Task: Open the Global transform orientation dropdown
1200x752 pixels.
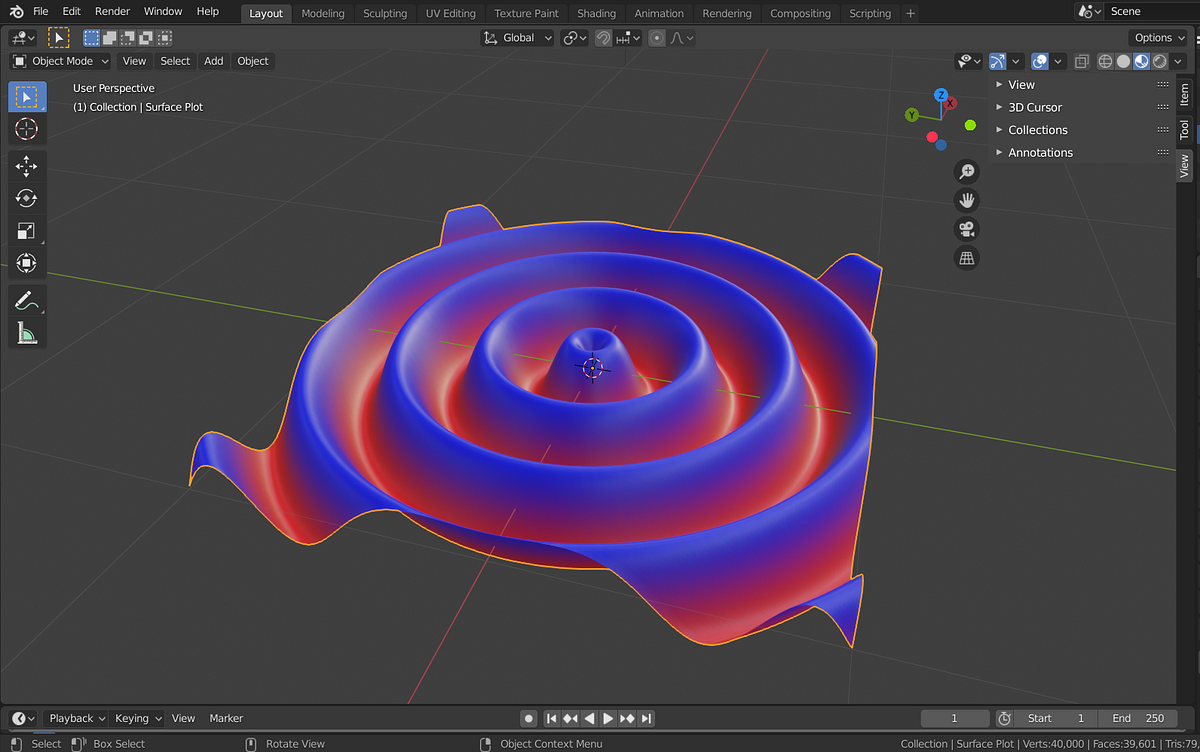Action: pyautogui.click(x=517, y=37)
